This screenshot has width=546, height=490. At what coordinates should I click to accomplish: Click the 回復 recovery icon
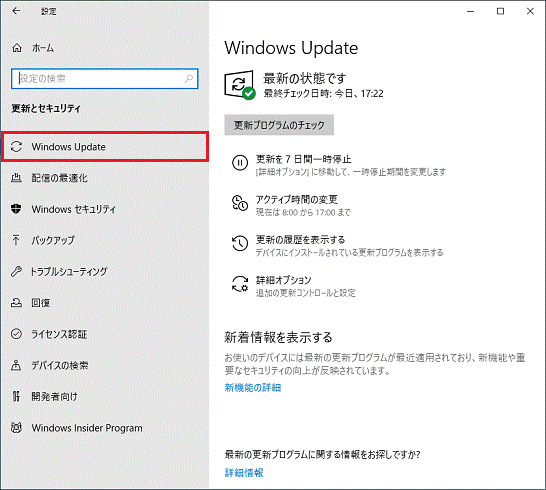point(16,302)
